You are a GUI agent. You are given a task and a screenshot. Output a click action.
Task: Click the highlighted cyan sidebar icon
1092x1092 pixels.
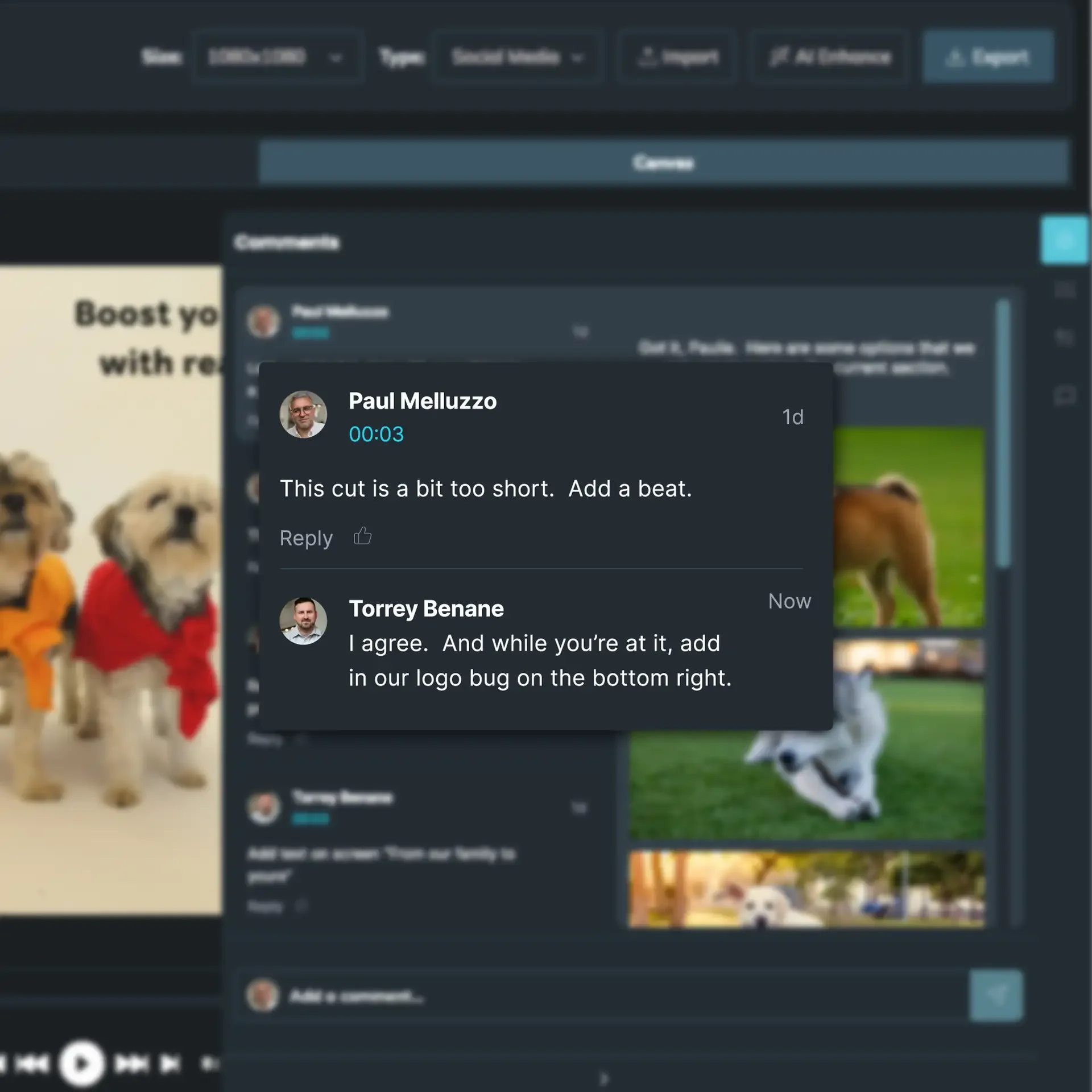1064,240
